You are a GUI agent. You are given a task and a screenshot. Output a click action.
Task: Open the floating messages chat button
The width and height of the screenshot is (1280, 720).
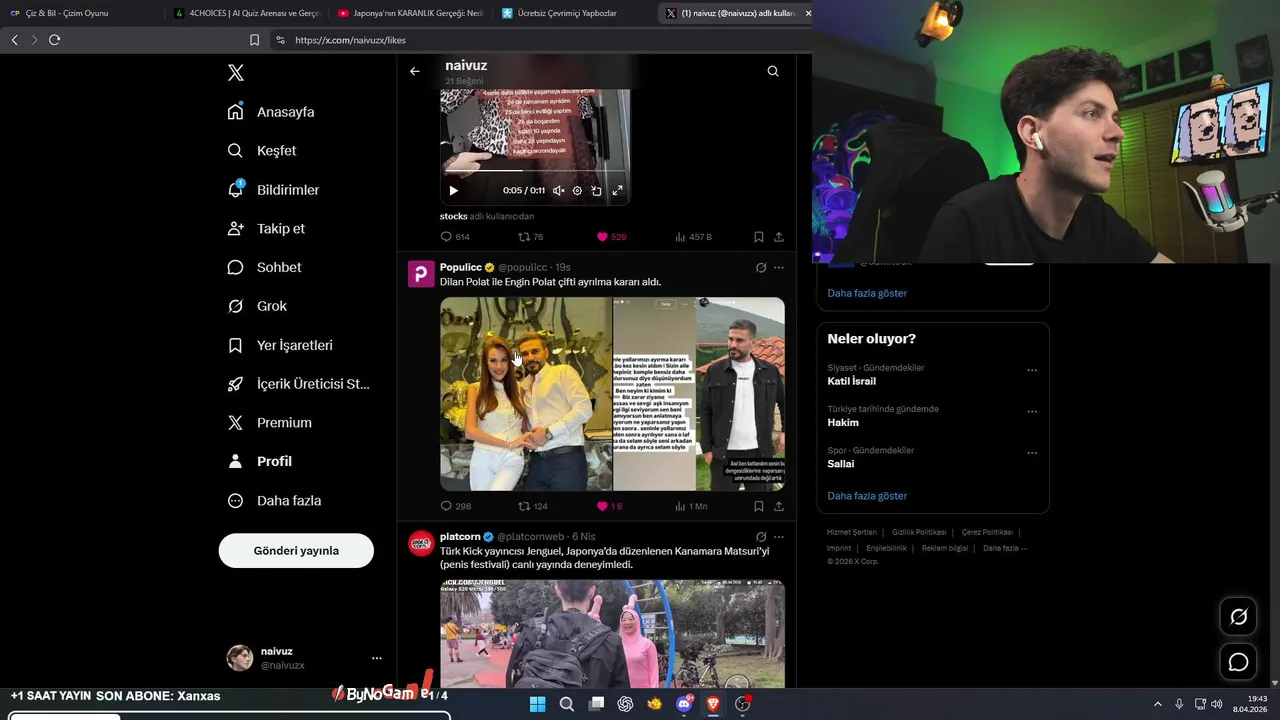pos(1238,662)
